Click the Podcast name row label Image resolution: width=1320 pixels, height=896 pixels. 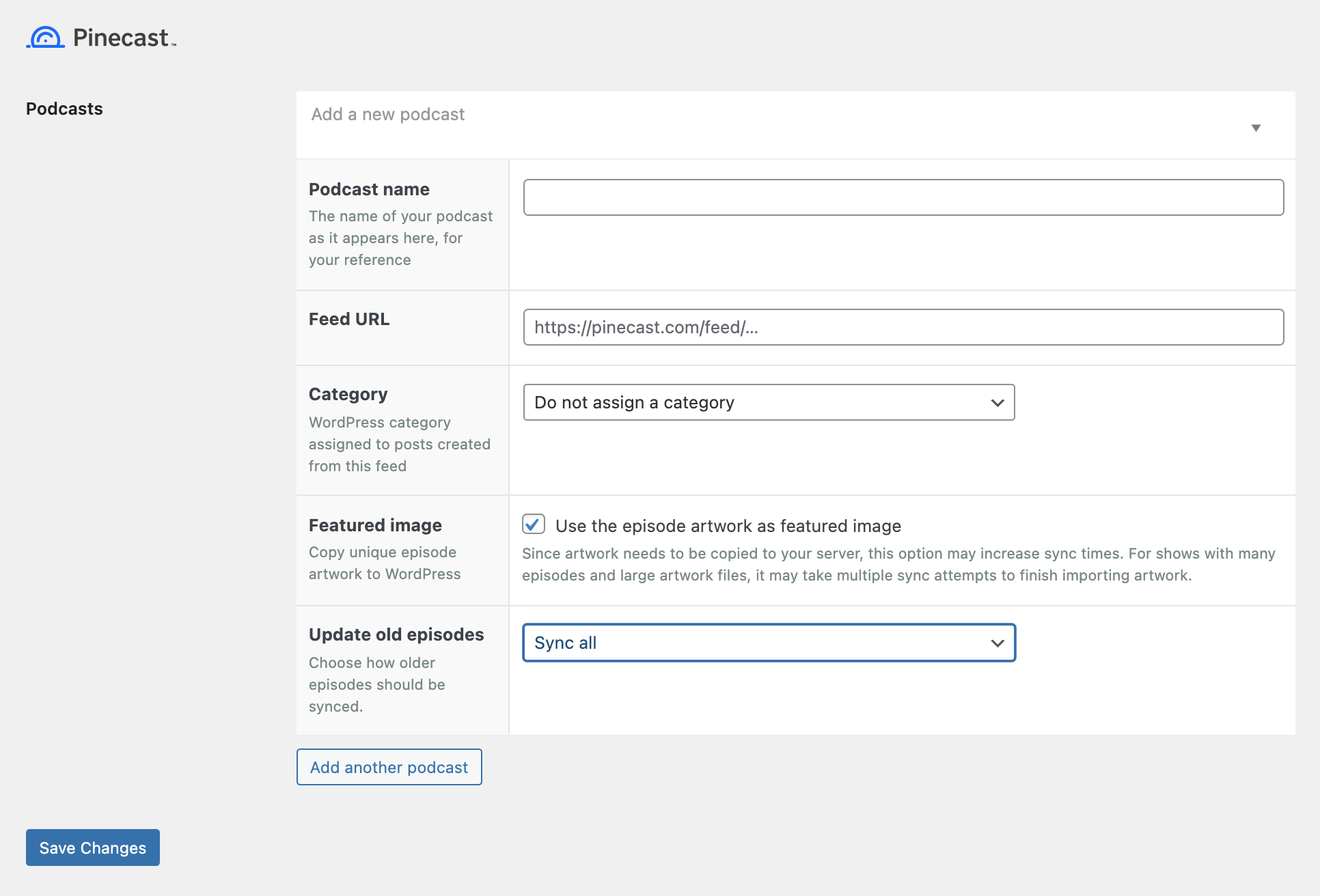(x=369, y=189)
